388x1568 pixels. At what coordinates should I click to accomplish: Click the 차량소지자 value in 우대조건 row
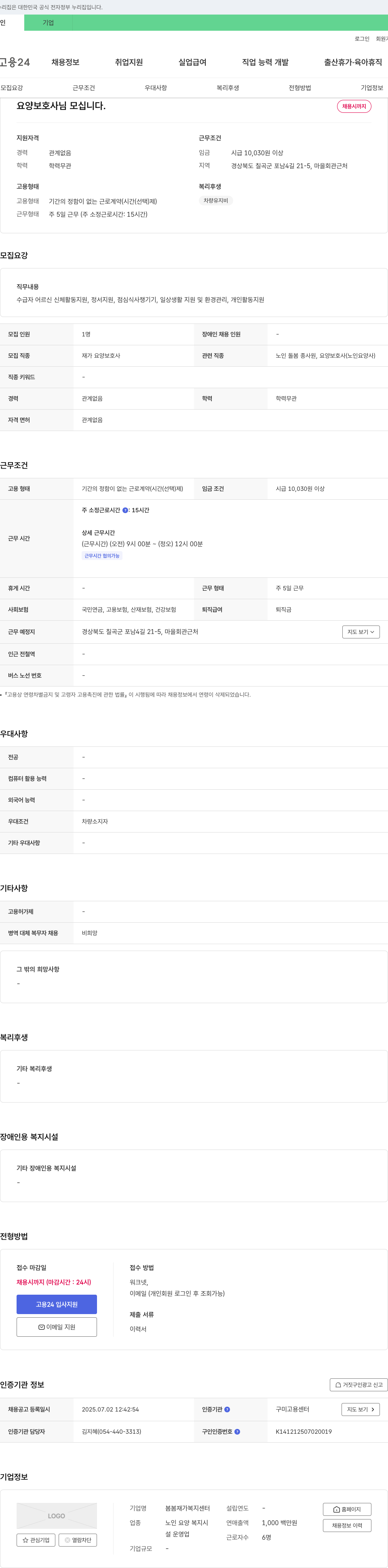[x=95, y=822]
